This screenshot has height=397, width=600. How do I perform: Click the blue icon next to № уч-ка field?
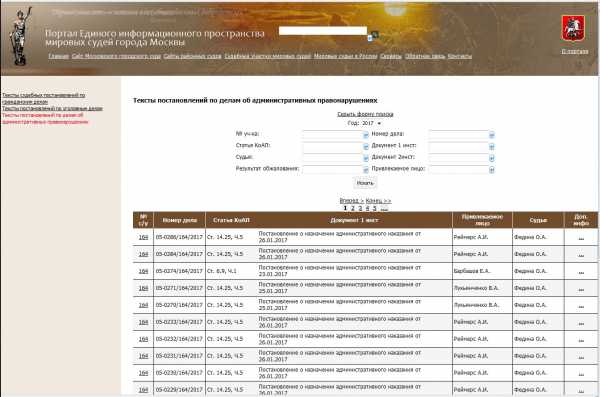point(365,135)
